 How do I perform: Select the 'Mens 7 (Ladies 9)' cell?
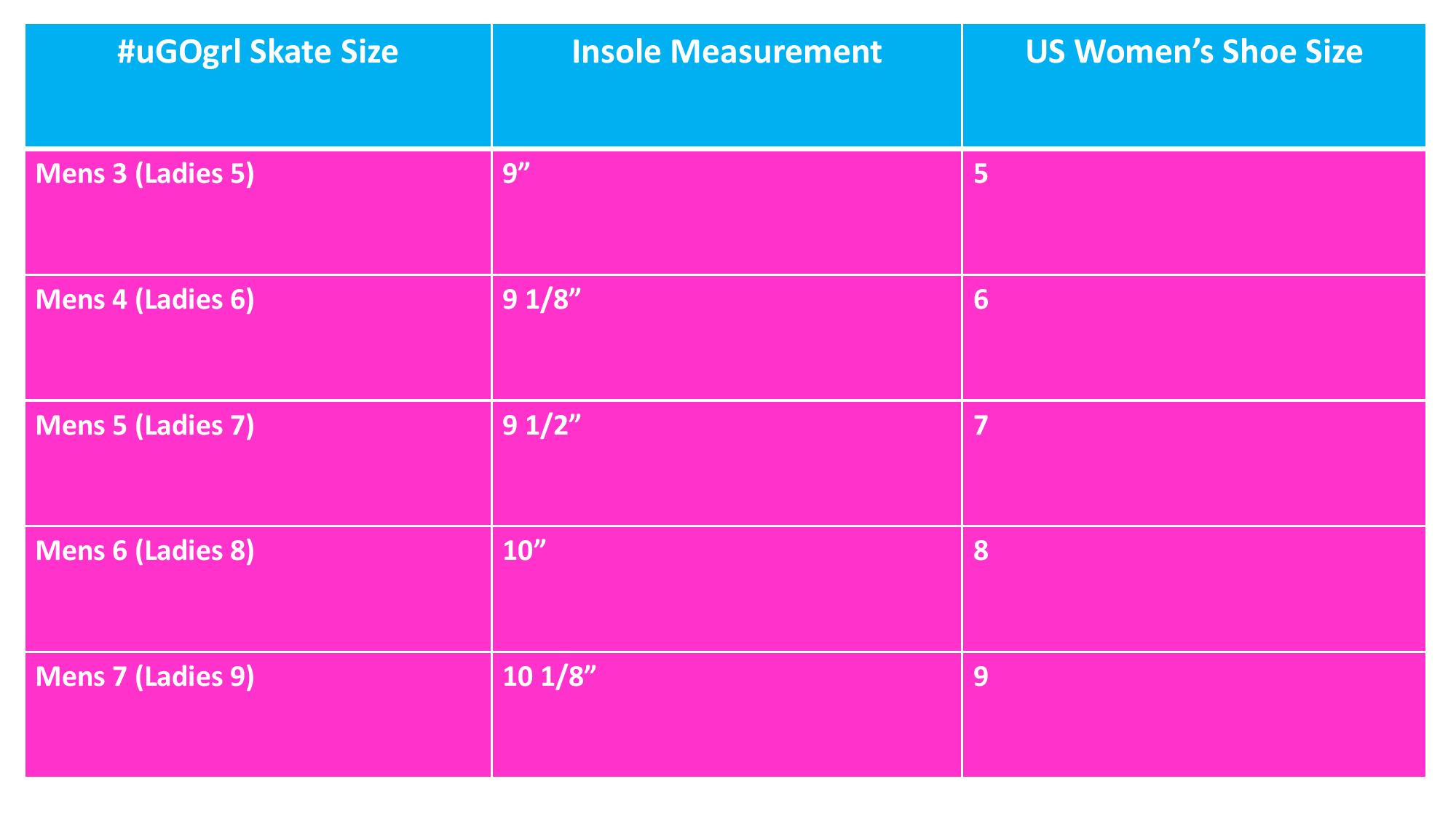pos(145,676)
